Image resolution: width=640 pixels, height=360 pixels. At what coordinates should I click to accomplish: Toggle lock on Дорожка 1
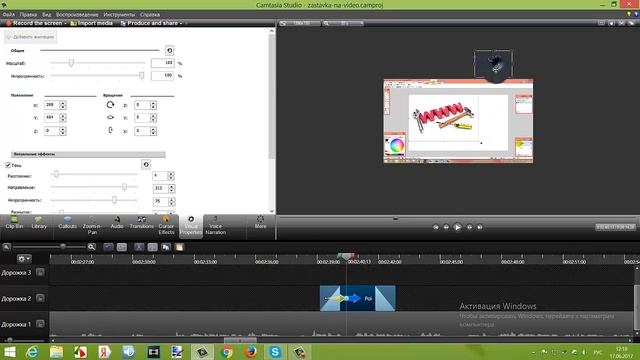40,324
